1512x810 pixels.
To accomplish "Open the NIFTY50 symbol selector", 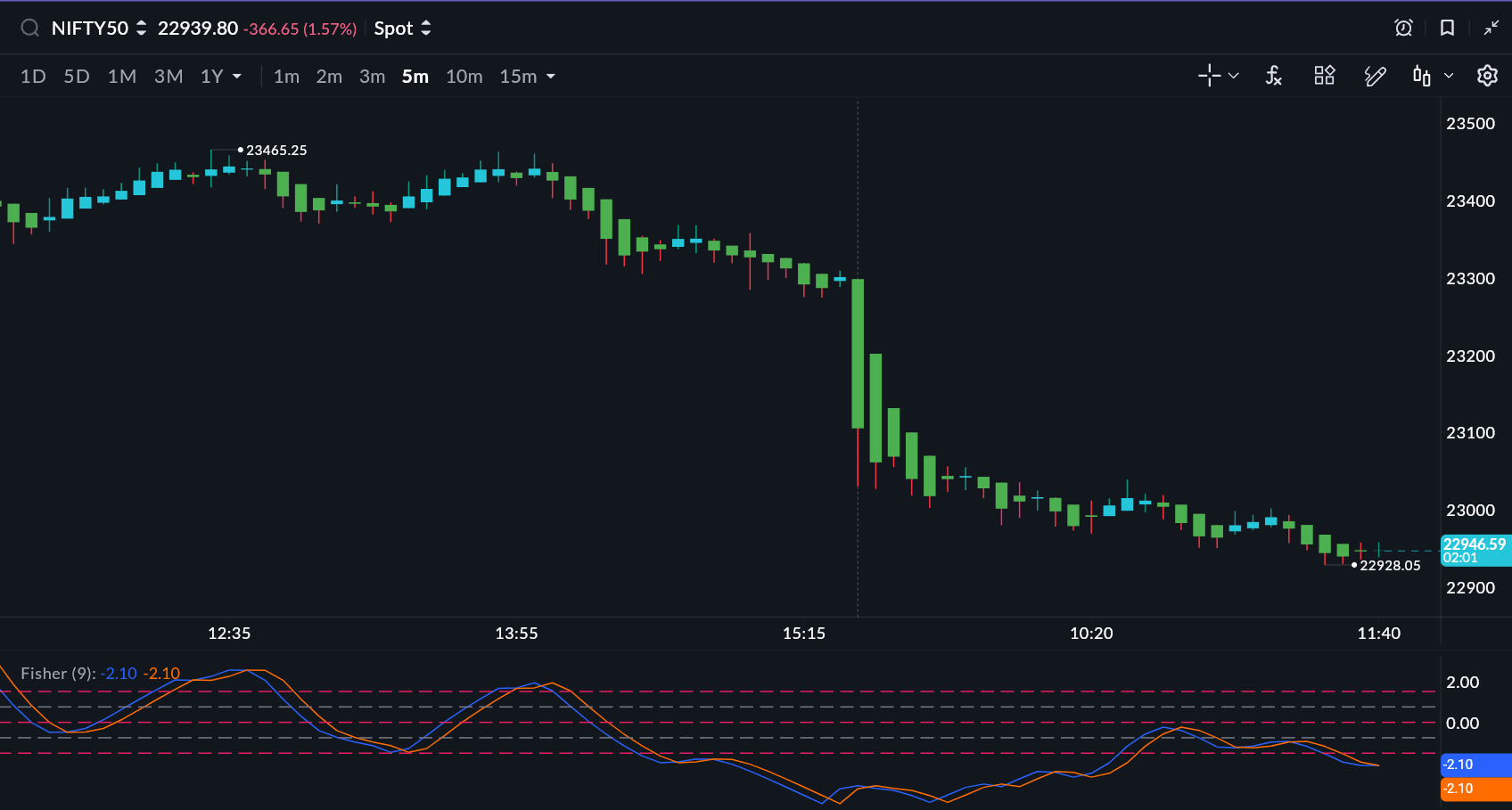I will click(x=98, y=29).
